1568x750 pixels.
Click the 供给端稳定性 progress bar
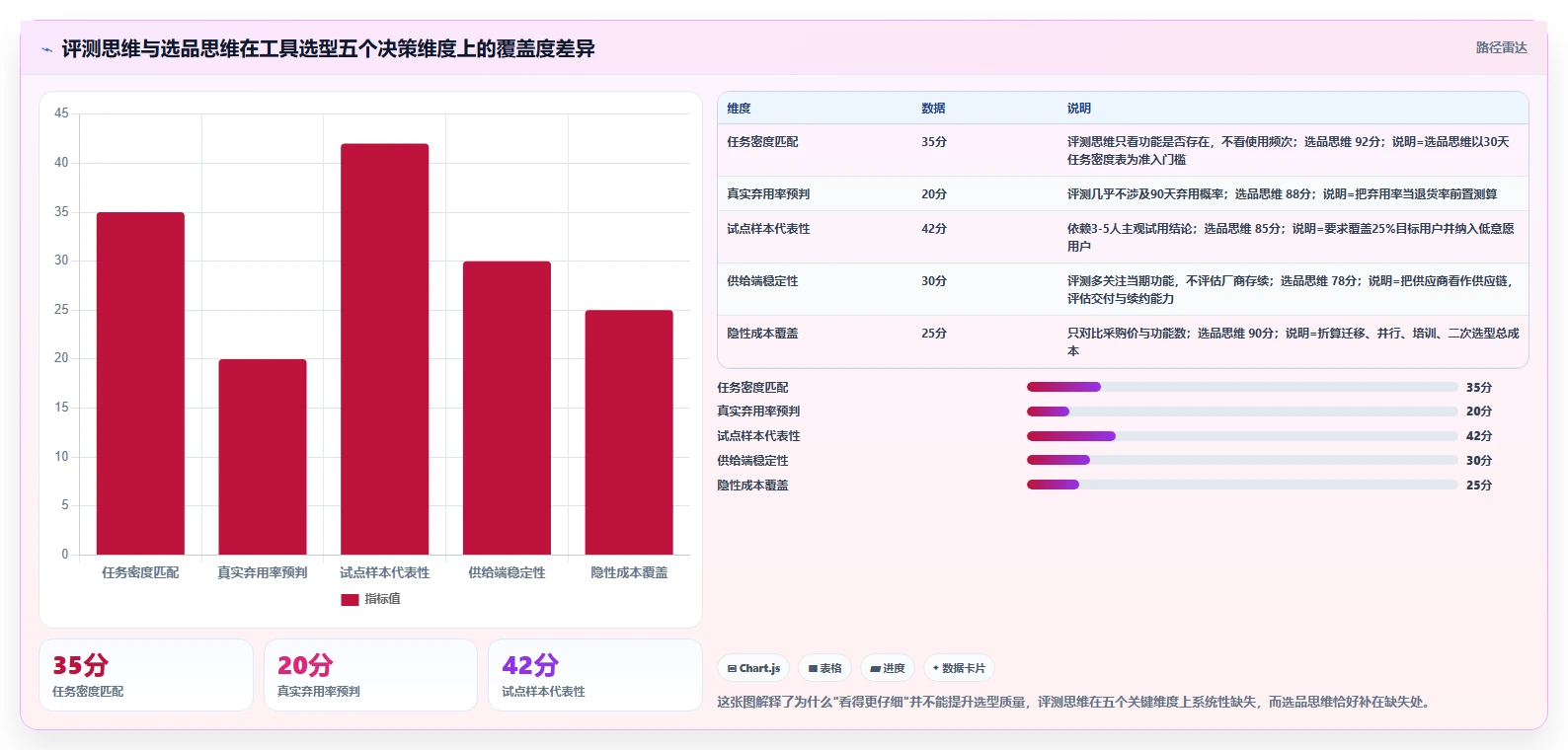1242,460
